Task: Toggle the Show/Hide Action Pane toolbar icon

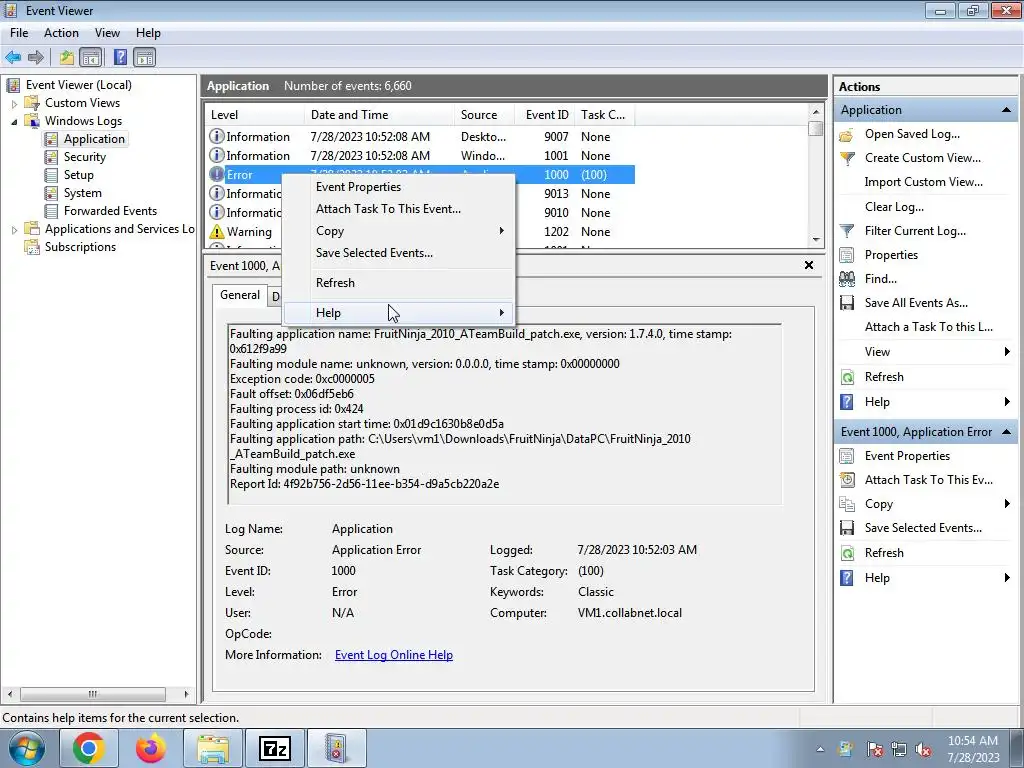Action: pos(144,57)
